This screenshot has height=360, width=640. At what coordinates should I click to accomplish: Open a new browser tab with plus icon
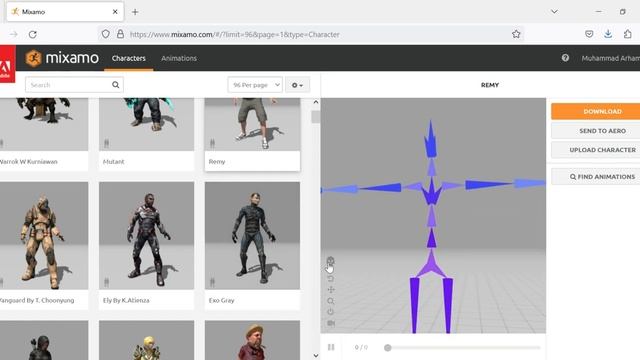coord(135,12)
